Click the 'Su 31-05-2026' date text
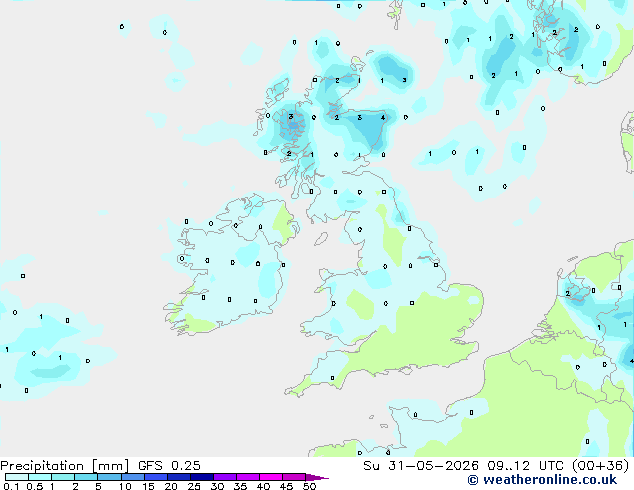634x490 pixels. pos(421,466)
